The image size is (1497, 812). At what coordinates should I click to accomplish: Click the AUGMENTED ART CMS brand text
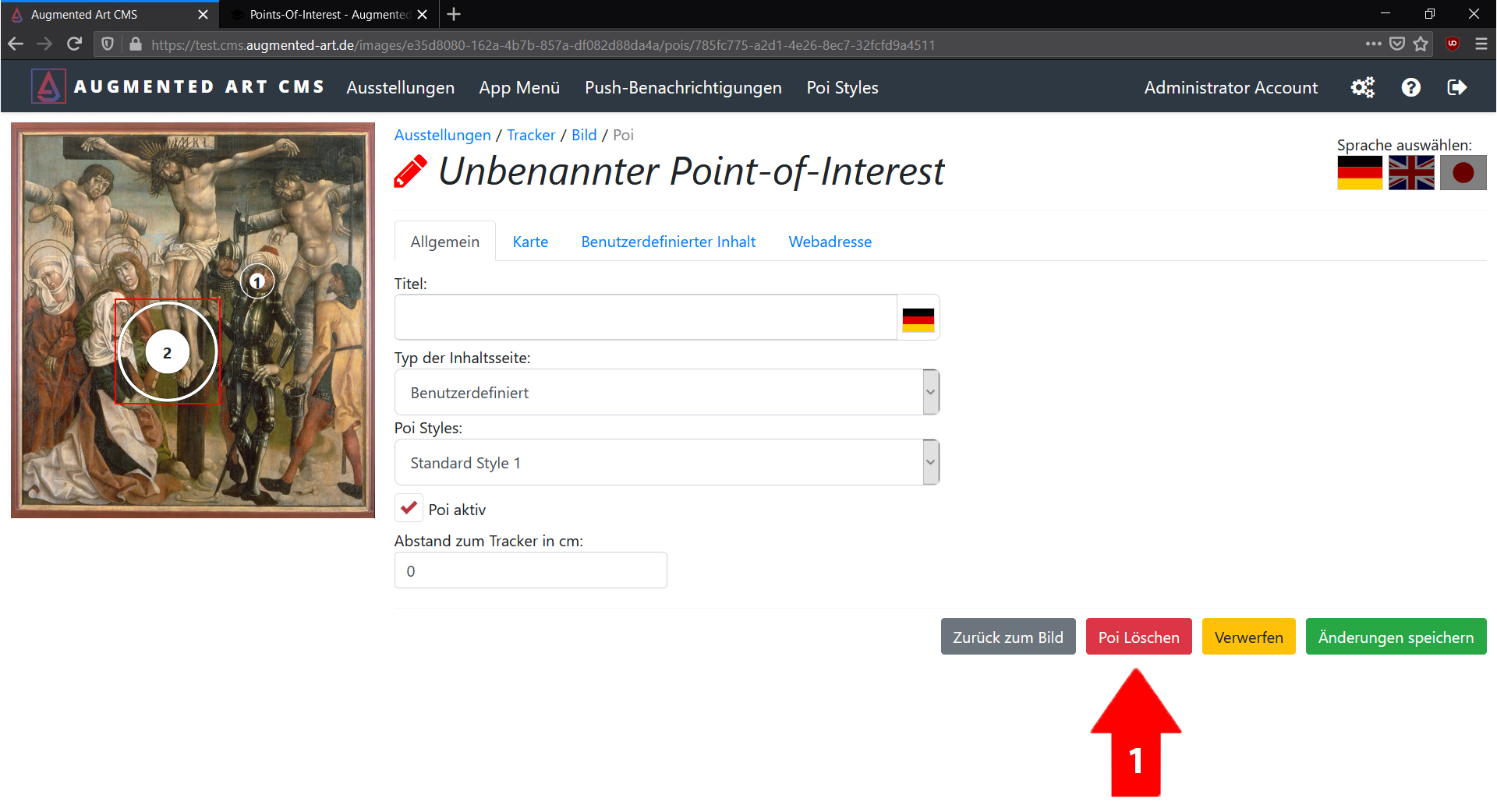(199, 86)
